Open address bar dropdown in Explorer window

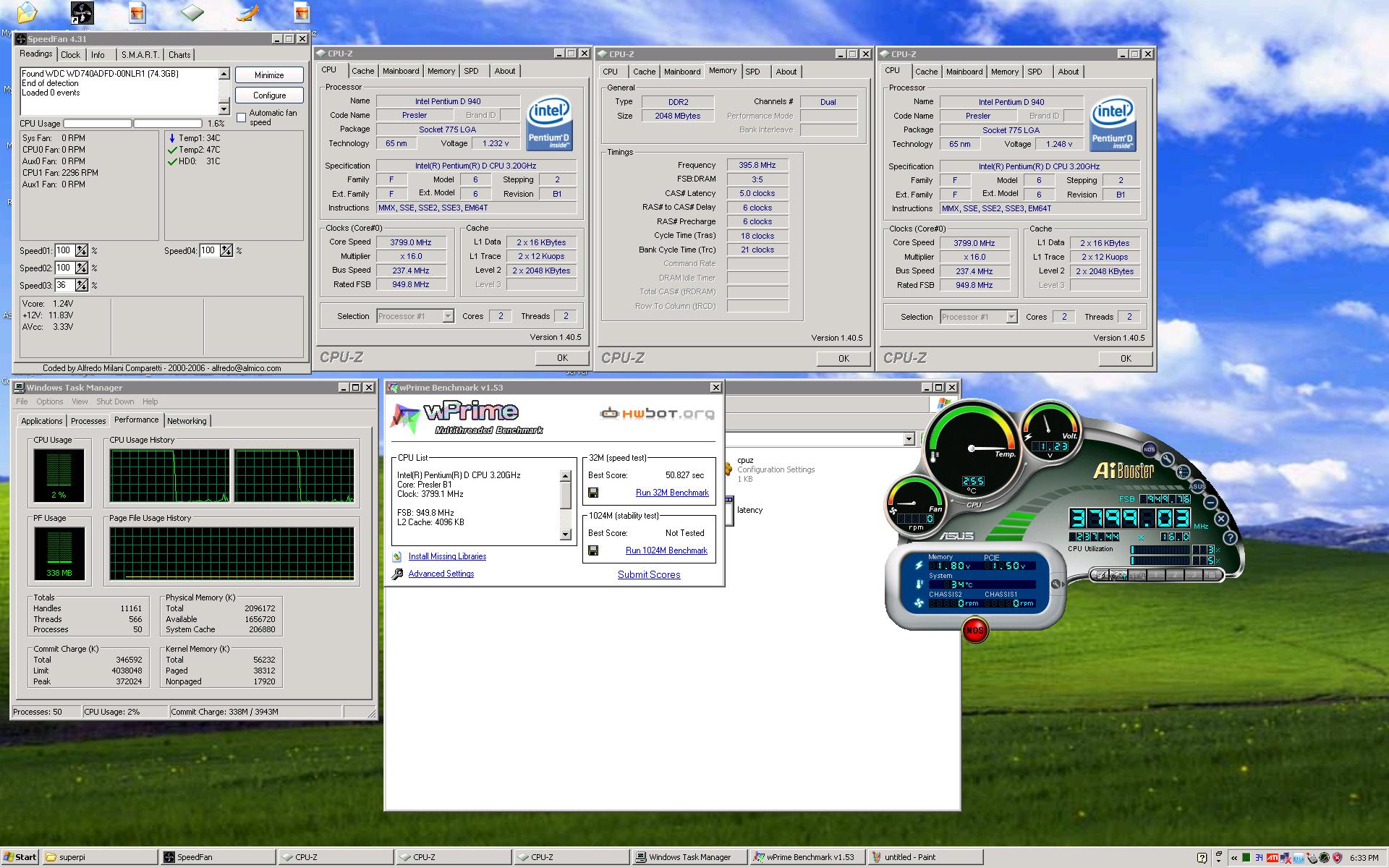point(909,439)
